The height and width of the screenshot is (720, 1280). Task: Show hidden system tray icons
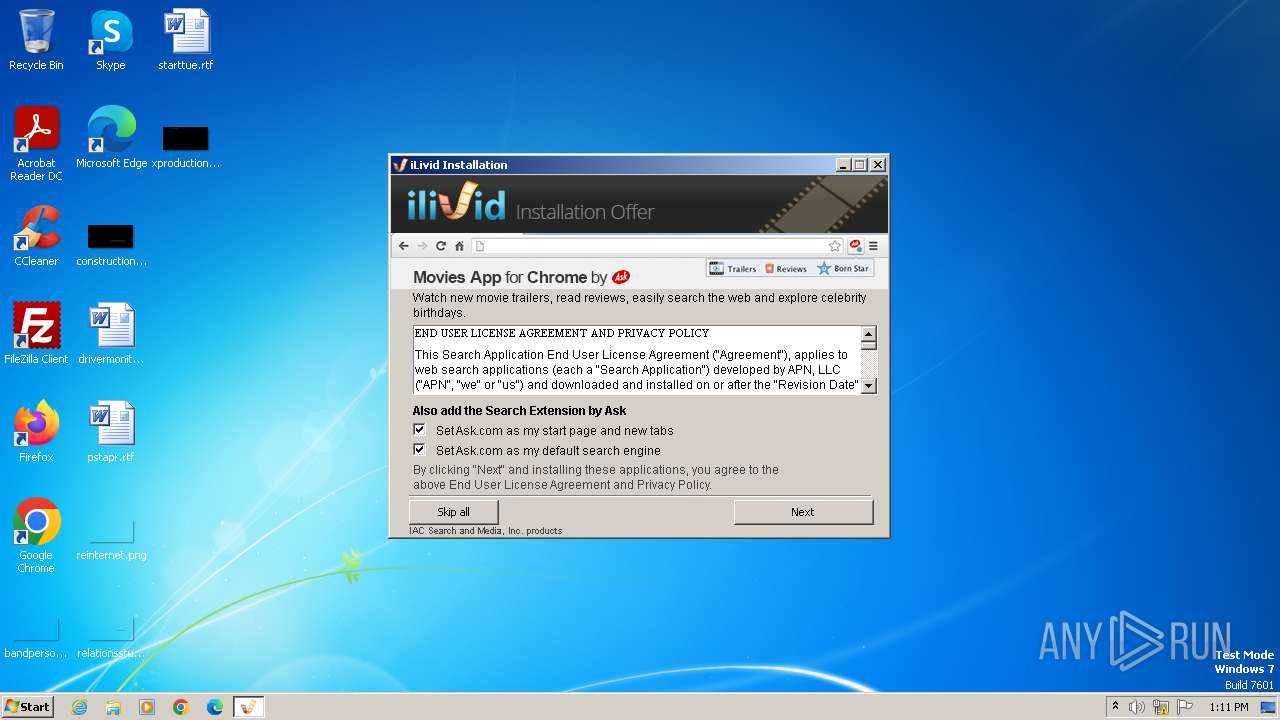point(1115,707)
